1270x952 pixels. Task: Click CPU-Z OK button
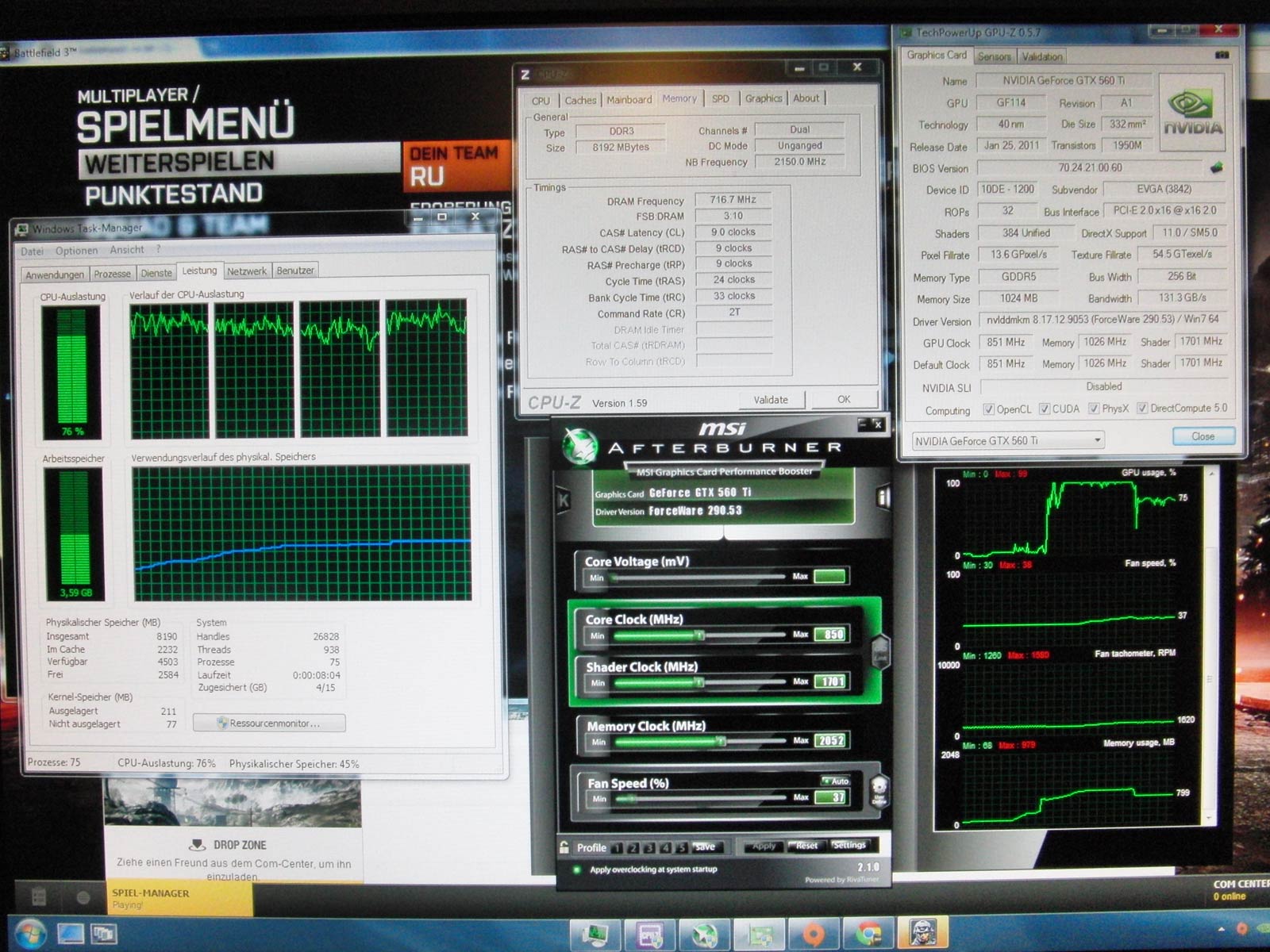coord(844,399)
